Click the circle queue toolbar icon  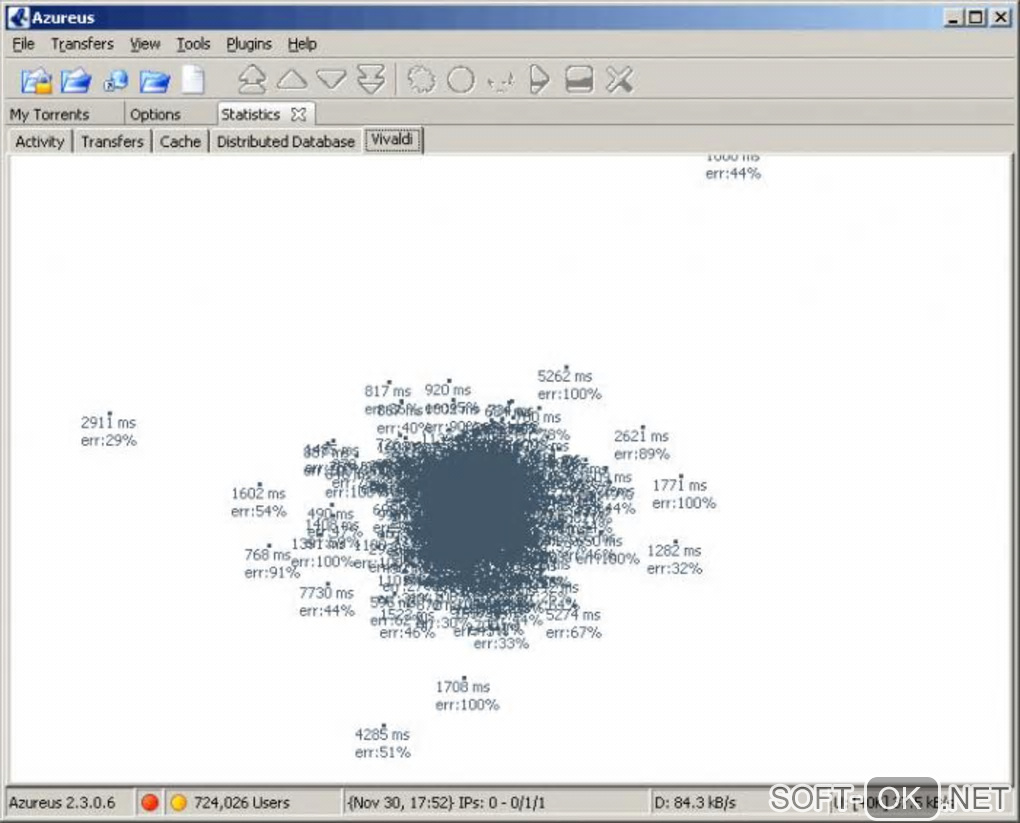pyautogui.click(x=461, y=80)
